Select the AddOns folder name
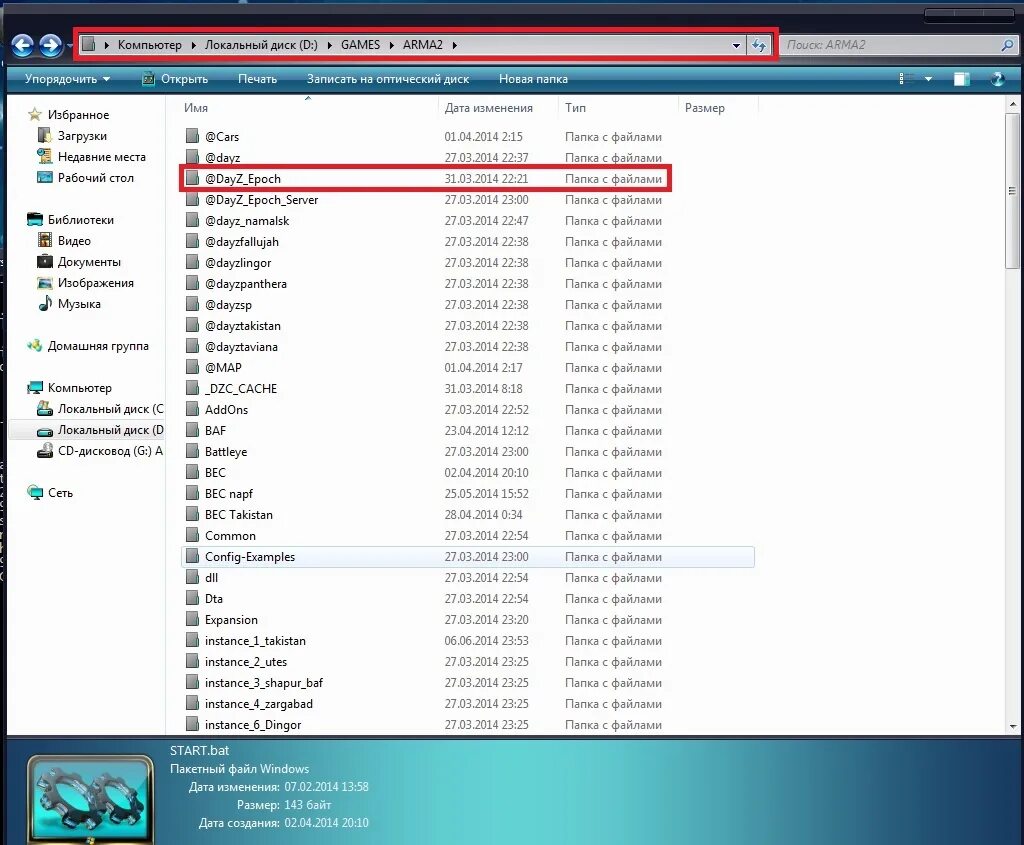The width and height of the screenshot is (1024, 845). coord(226,409)
